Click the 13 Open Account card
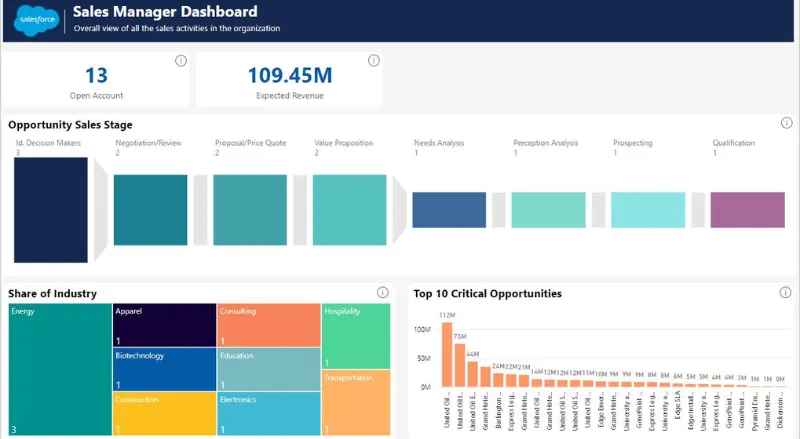Image resolution: width=800 pixels, height=439 pixels. 95,79
